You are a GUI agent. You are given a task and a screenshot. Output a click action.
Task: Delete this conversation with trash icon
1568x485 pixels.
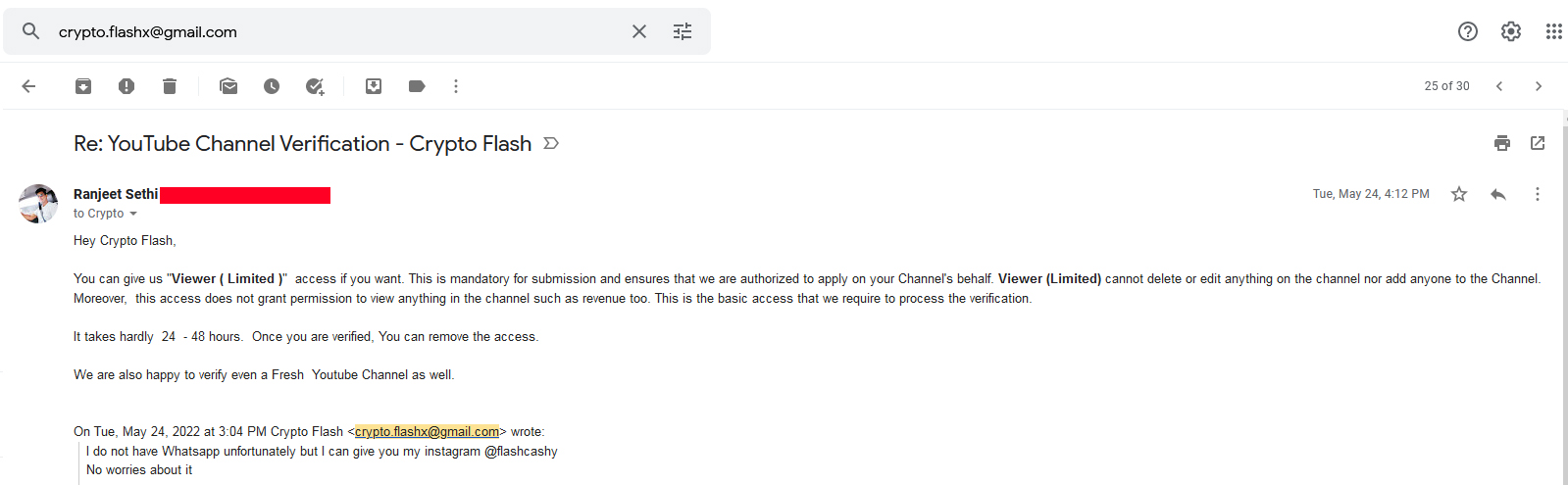pos(170,86)
